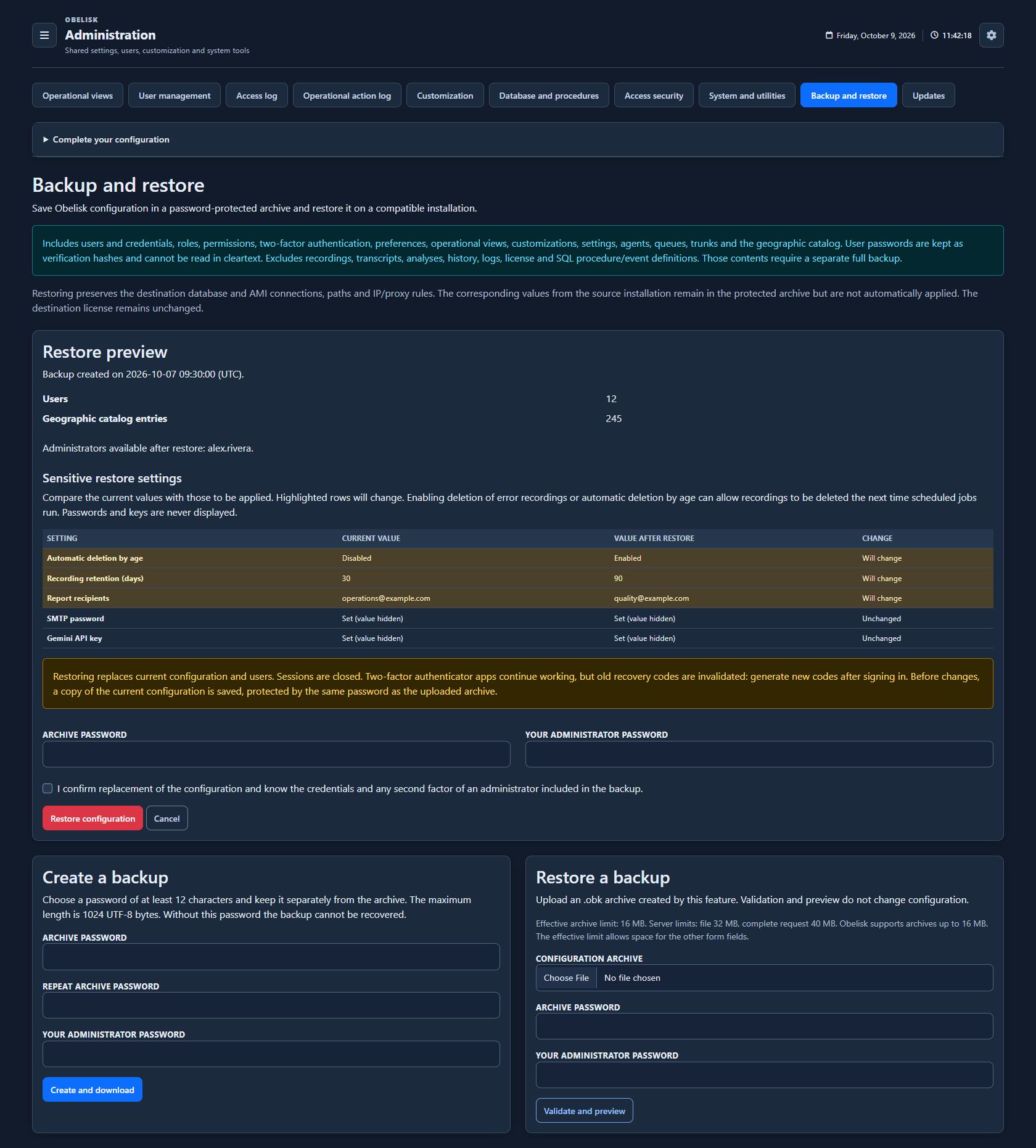Click the 'Disabled' value for automatic deletion
Viewport: 1036px width, 1148px height.
pyautogui.click(x=357, y=558)
